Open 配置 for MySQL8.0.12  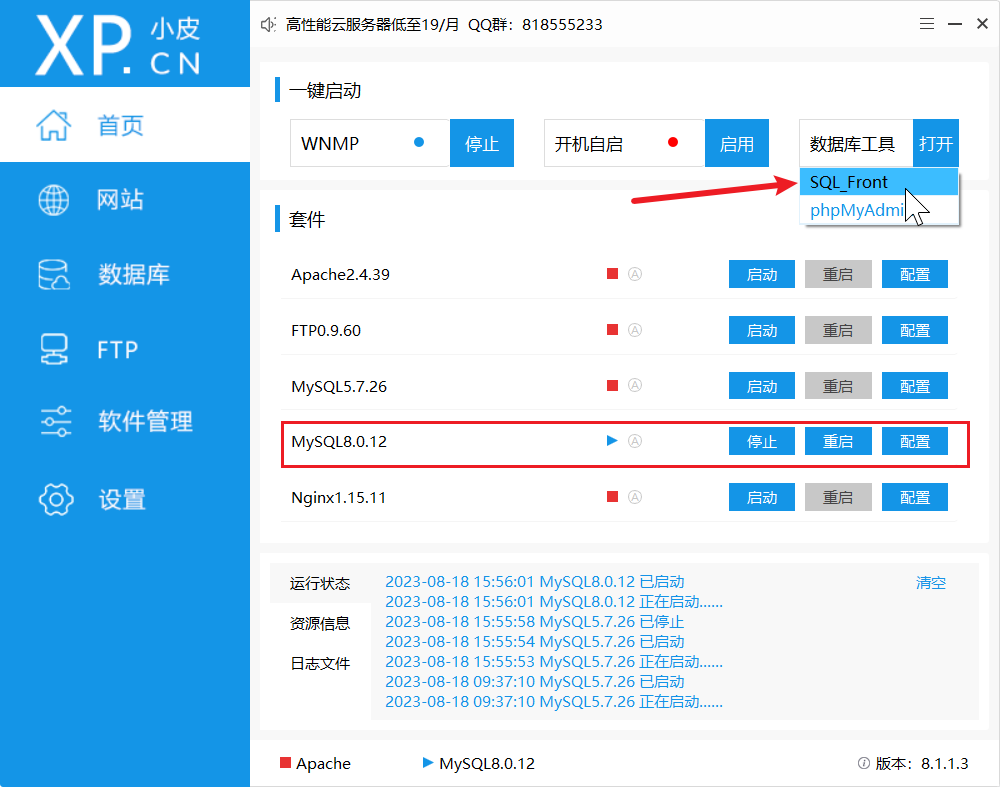coord(915,441)
